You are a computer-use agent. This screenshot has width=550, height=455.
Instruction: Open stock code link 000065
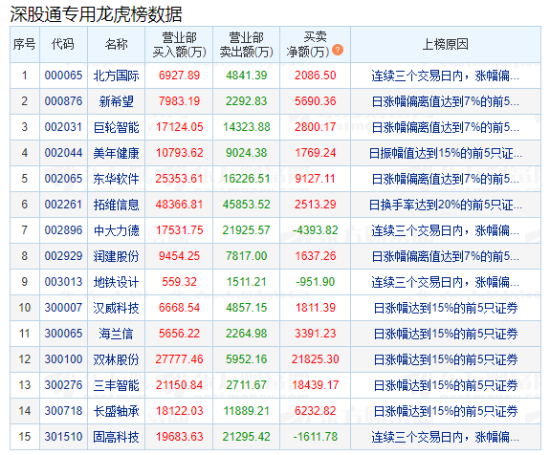[63, 75]
